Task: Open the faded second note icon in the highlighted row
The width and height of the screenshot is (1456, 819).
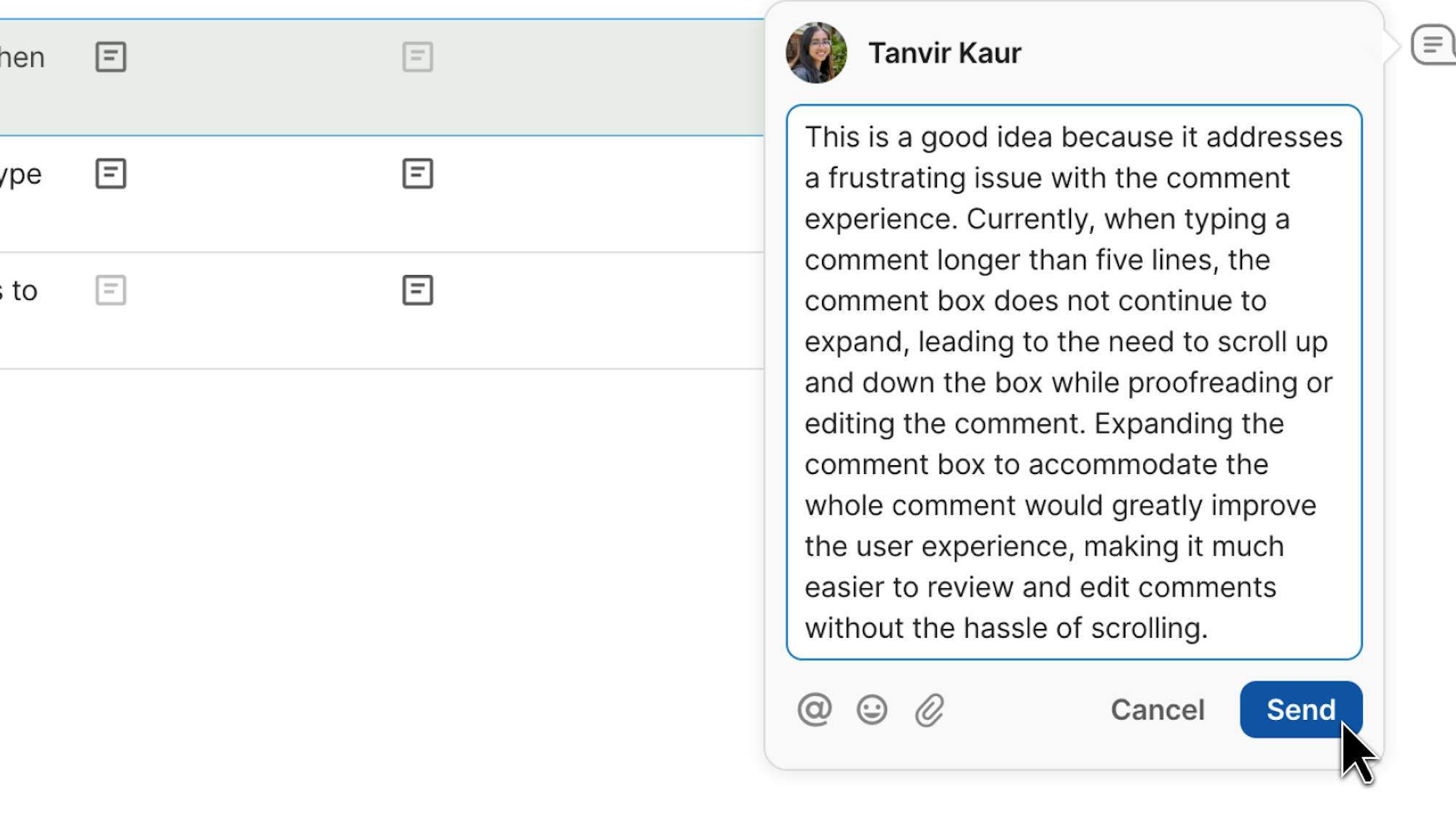Action: [418, 57]
